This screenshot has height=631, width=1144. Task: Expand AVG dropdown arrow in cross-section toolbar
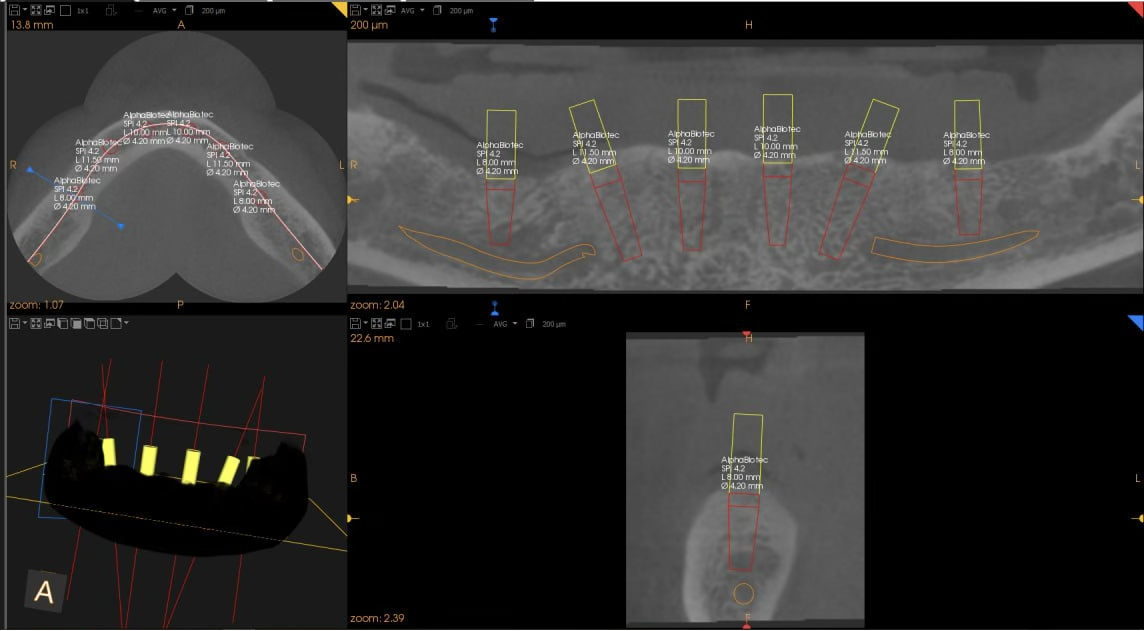click(x=515, y=323)
